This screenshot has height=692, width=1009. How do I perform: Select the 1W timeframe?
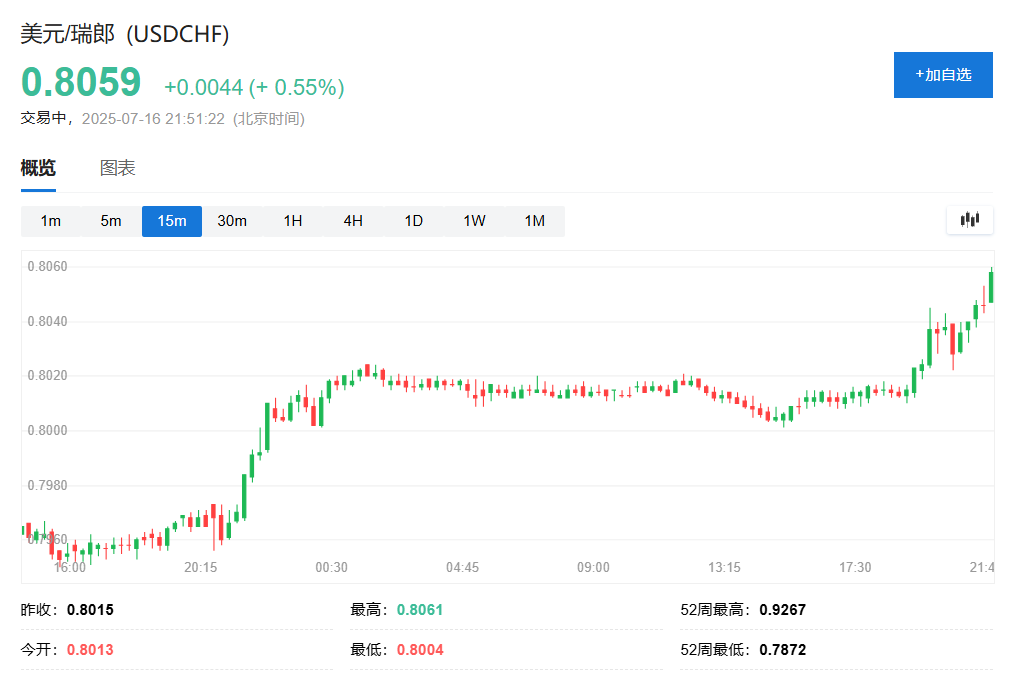[474, 221]
